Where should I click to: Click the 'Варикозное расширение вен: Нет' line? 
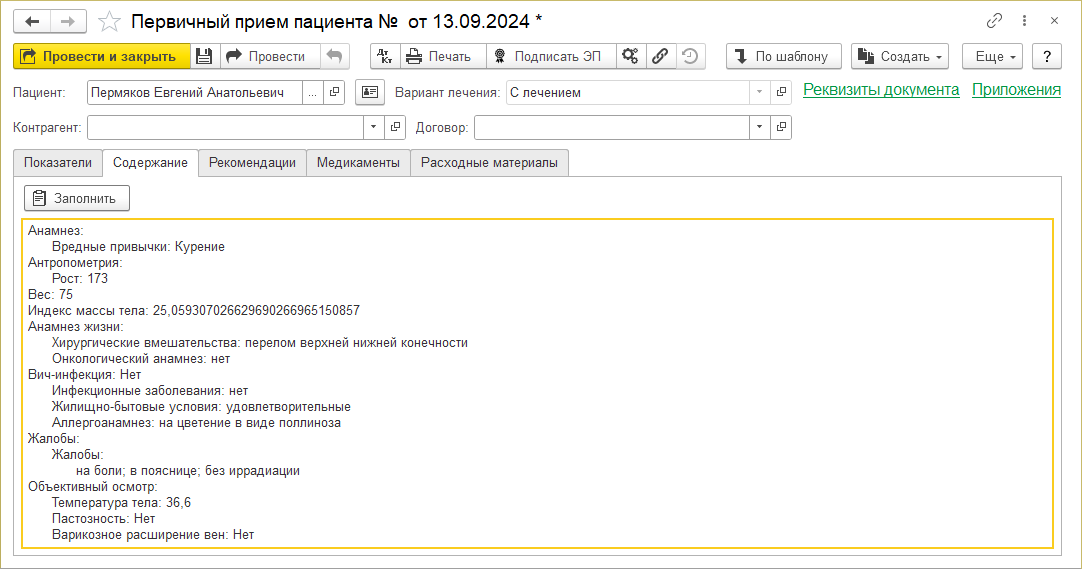pos(153,535)
